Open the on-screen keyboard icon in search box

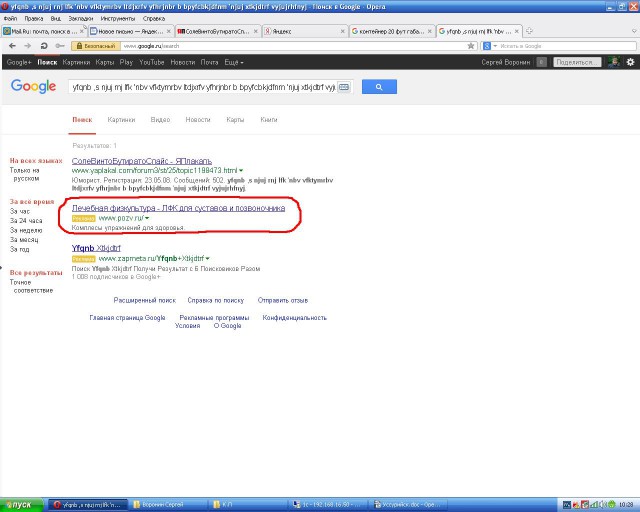click(x=344, y=87)
